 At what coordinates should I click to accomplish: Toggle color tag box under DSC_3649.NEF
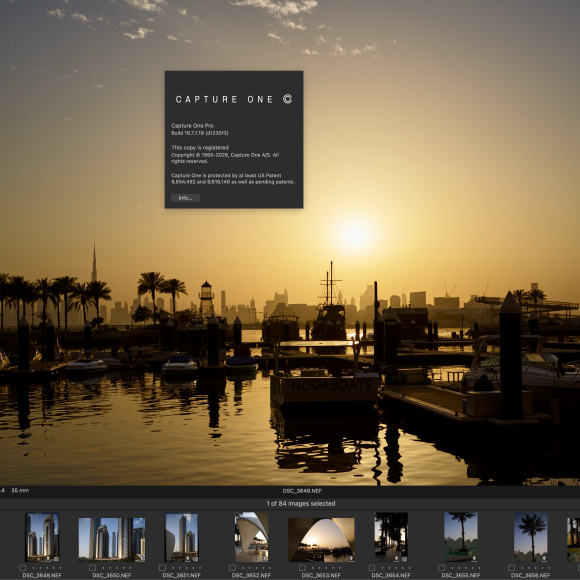coord(23,567)
